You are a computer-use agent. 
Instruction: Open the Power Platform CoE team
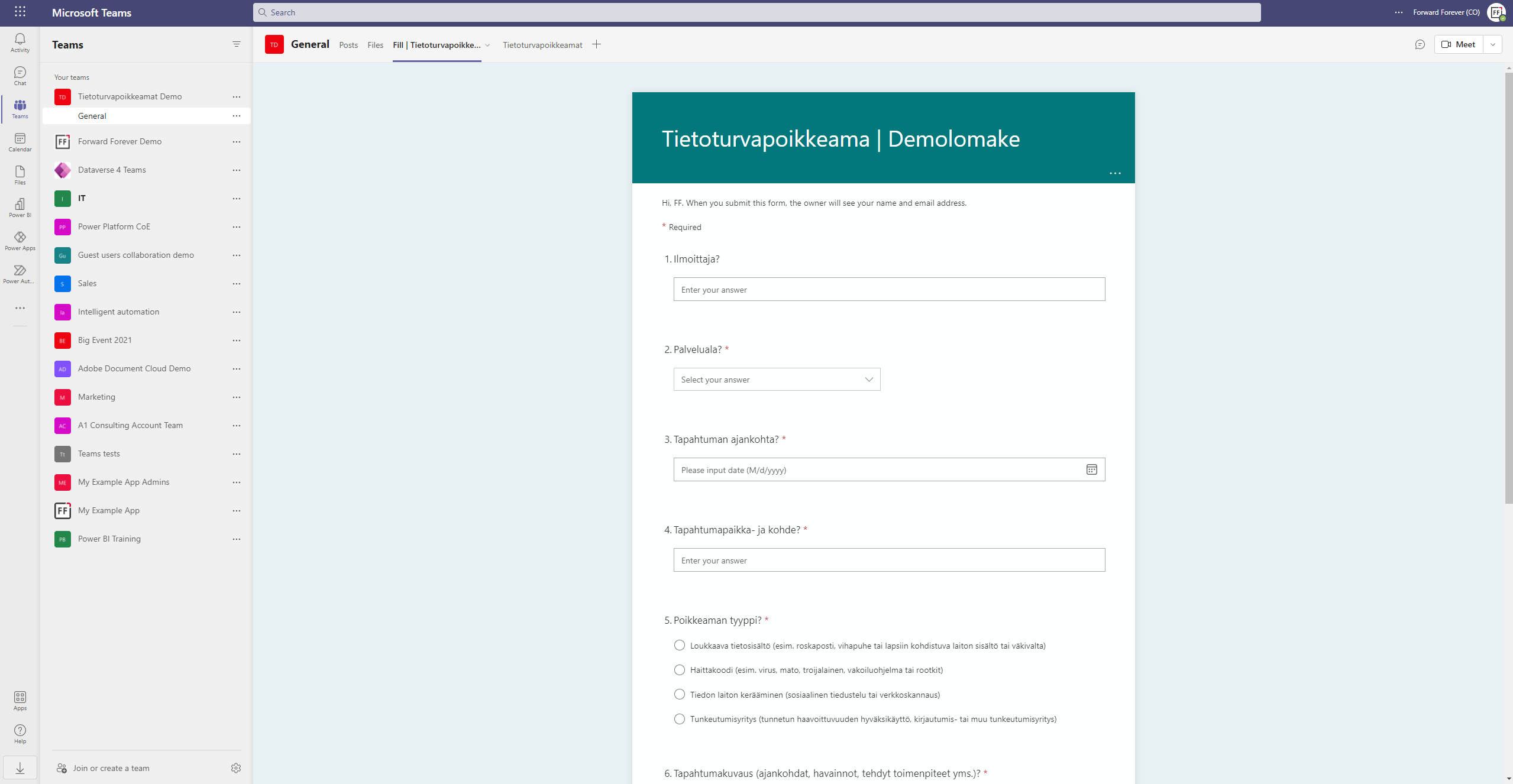pyautogui.click(x=147, y=227)
